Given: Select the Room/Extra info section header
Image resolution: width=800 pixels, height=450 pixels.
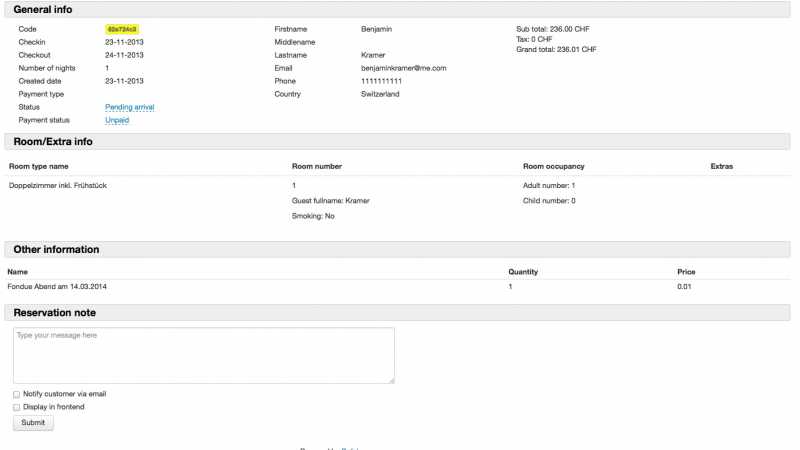Looking at the screenshot, I should click(53, 142).
